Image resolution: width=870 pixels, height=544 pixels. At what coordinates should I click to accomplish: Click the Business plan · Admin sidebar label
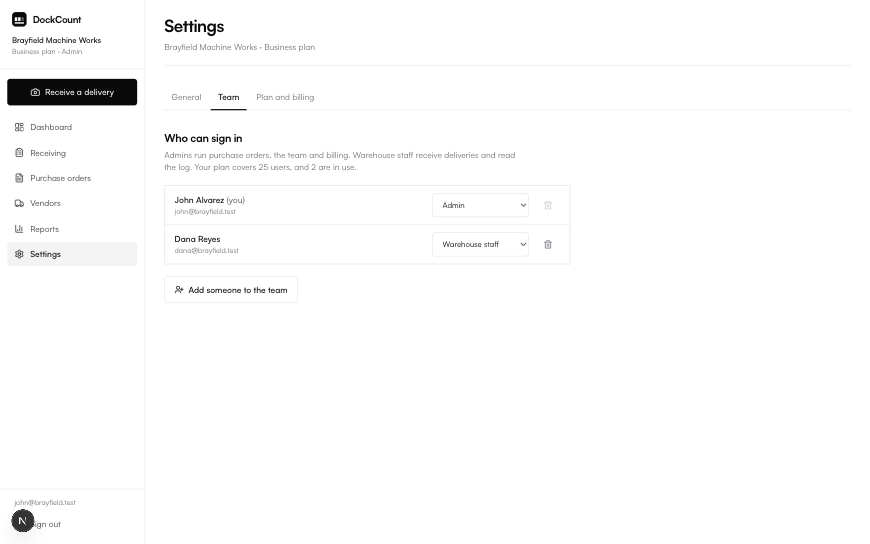47,52
